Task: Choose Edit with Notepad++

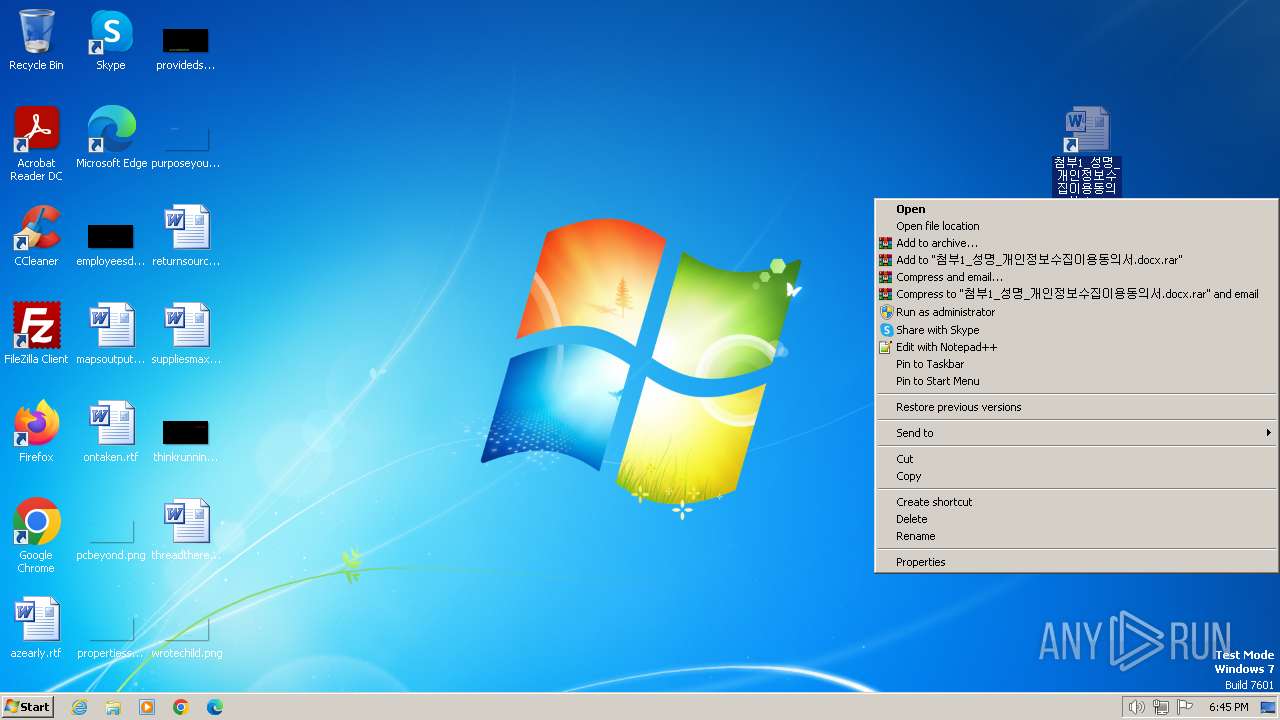Action: coord(1076,347)
